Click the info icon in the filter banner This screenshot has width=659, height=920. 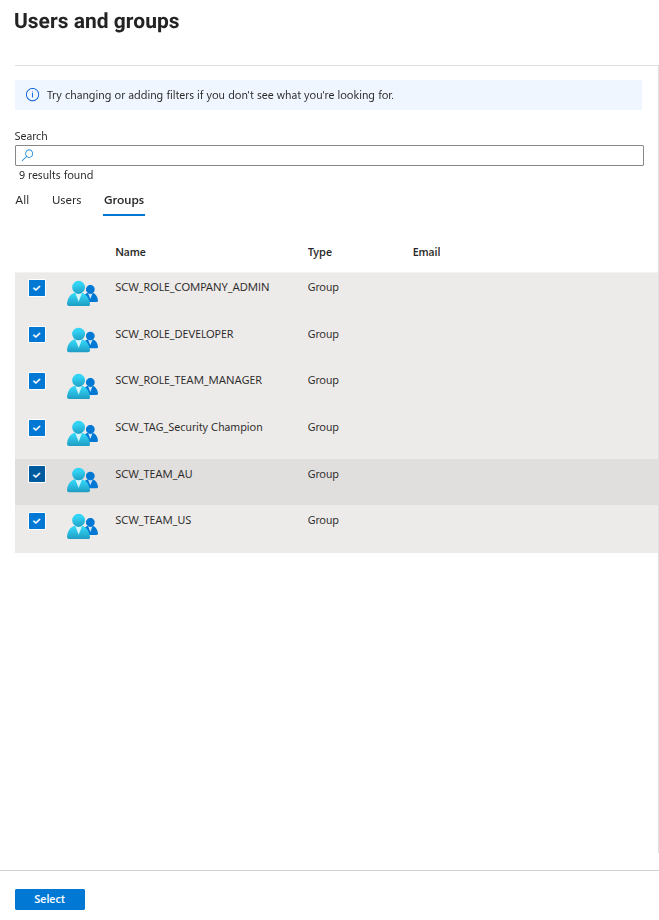tap(32, 94)
